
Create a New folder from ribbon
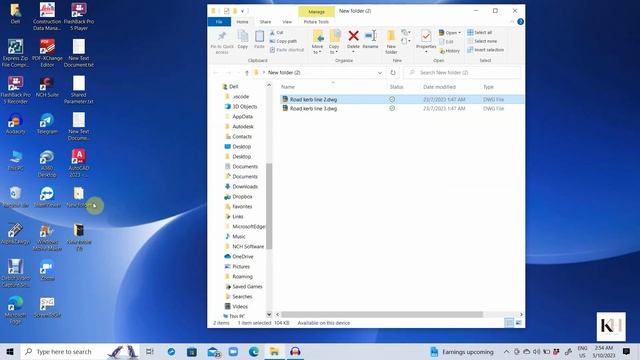[x=391, y=42]
